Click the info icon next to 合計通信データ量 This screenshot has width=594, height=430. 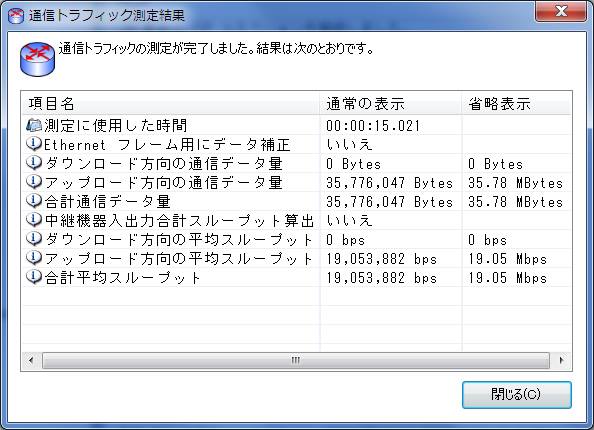[34, 201]
